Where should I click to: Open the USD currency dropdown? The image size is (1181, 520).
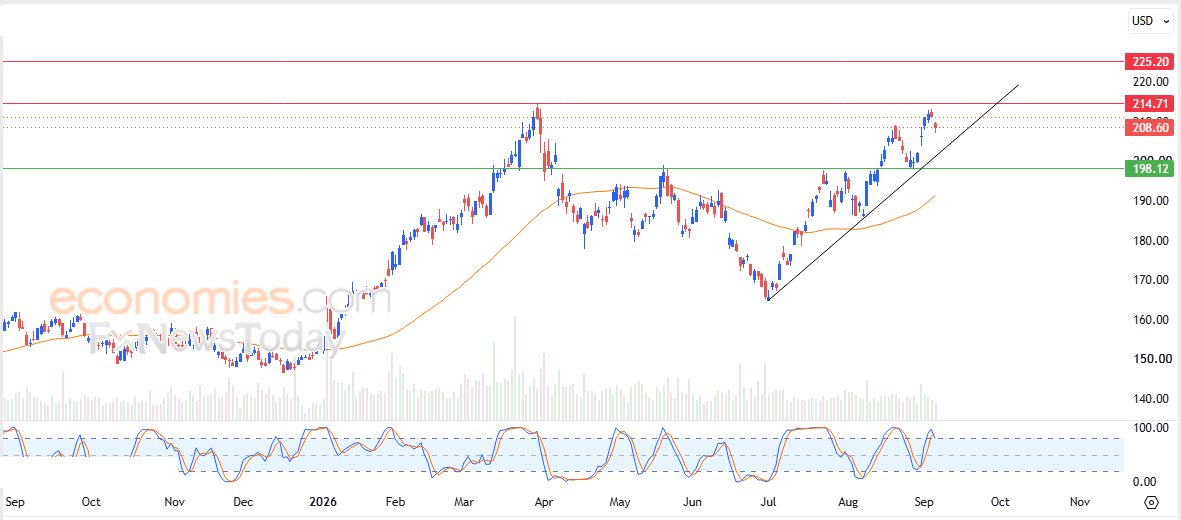[x=1152, y=21]
